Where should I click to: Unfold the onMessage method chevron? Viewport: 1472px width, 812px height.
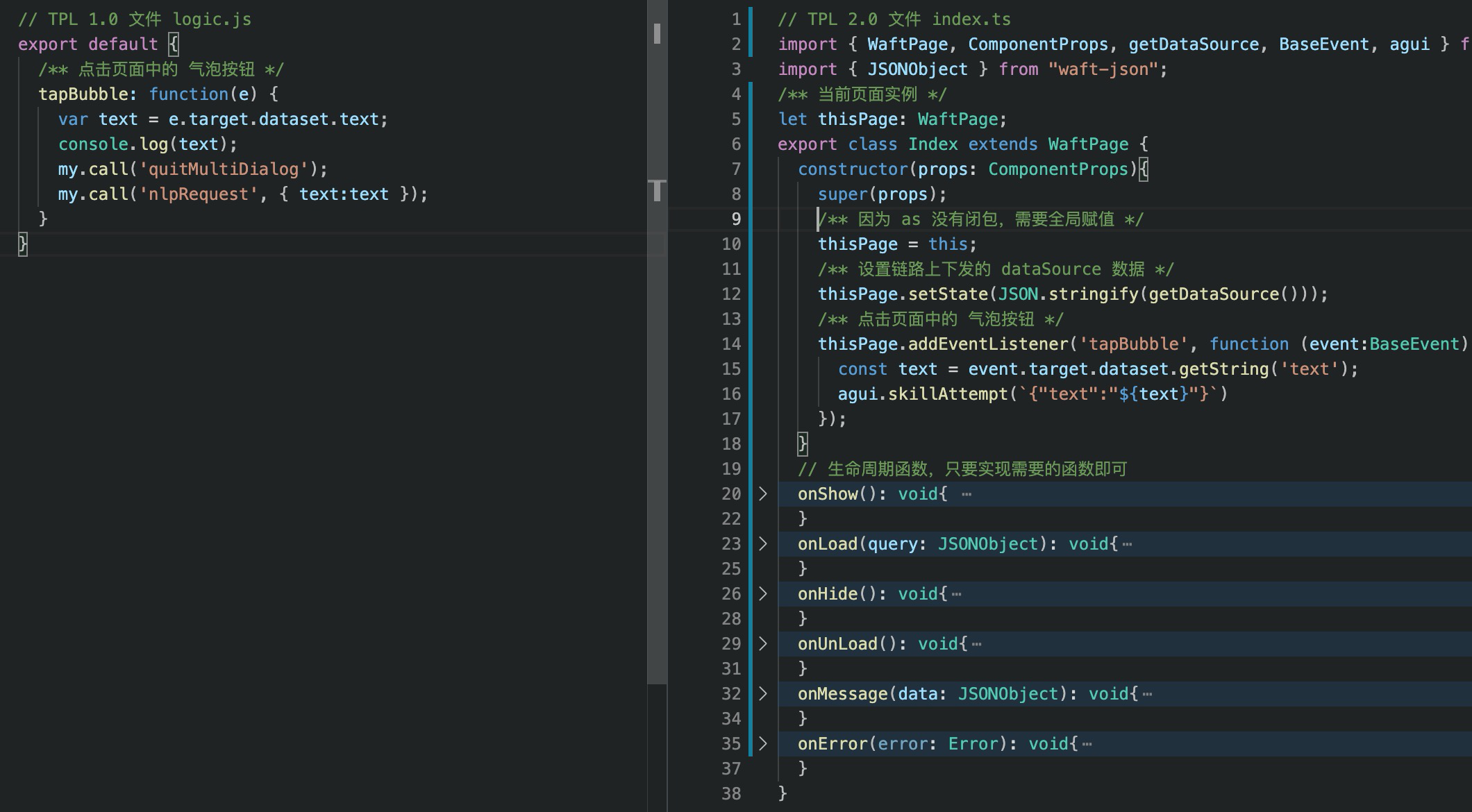(x=762, y=693)
